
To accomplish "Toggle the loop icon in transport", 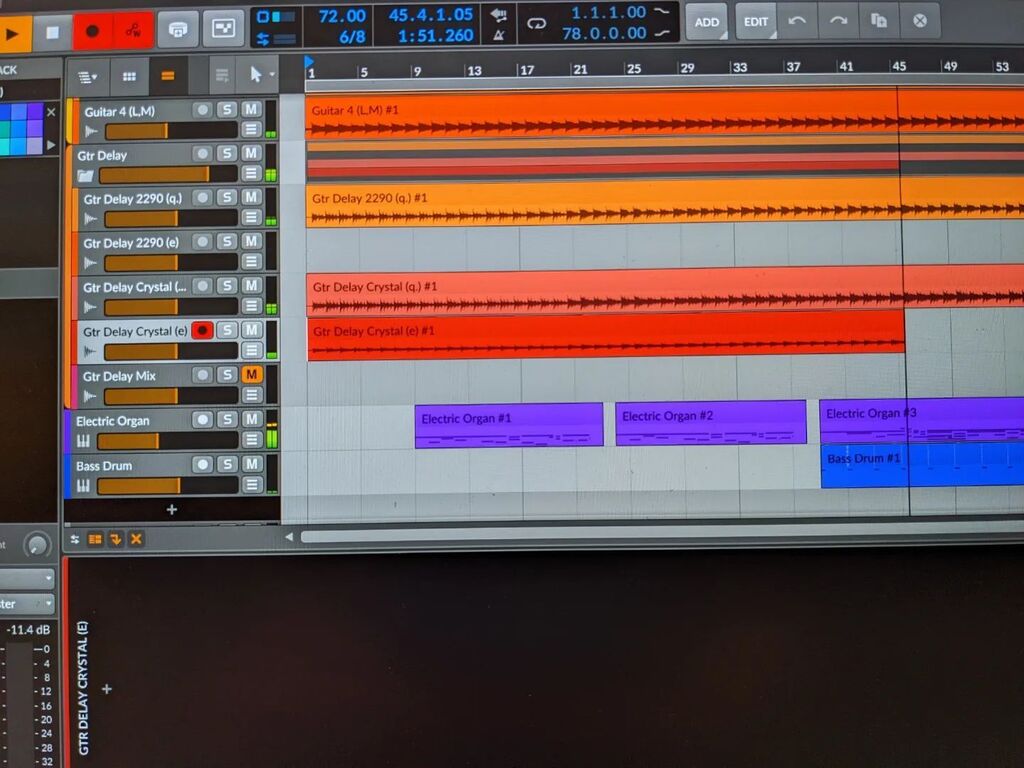I will coord(536,24).
